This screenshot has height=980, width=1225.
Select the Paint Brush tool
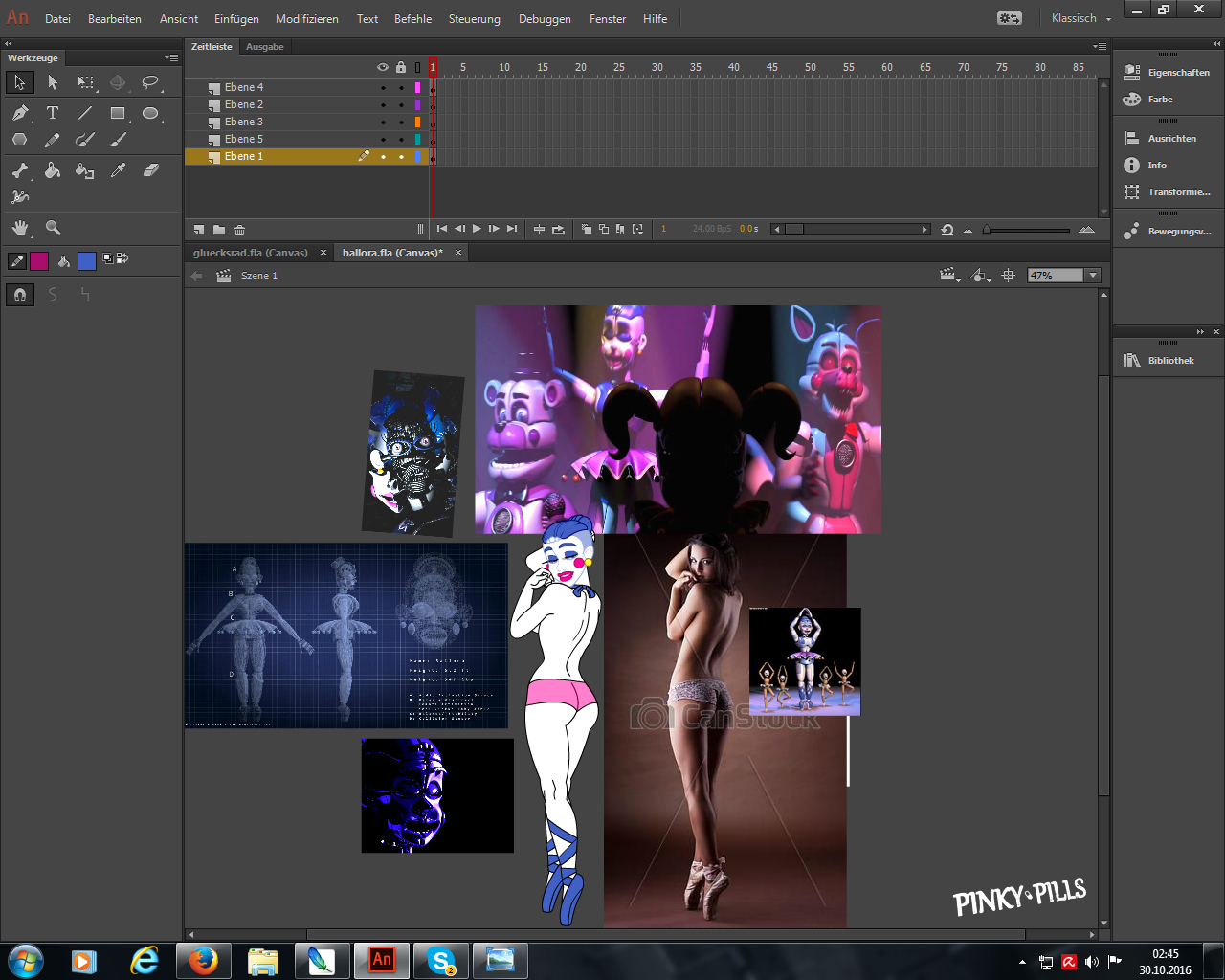85,140
